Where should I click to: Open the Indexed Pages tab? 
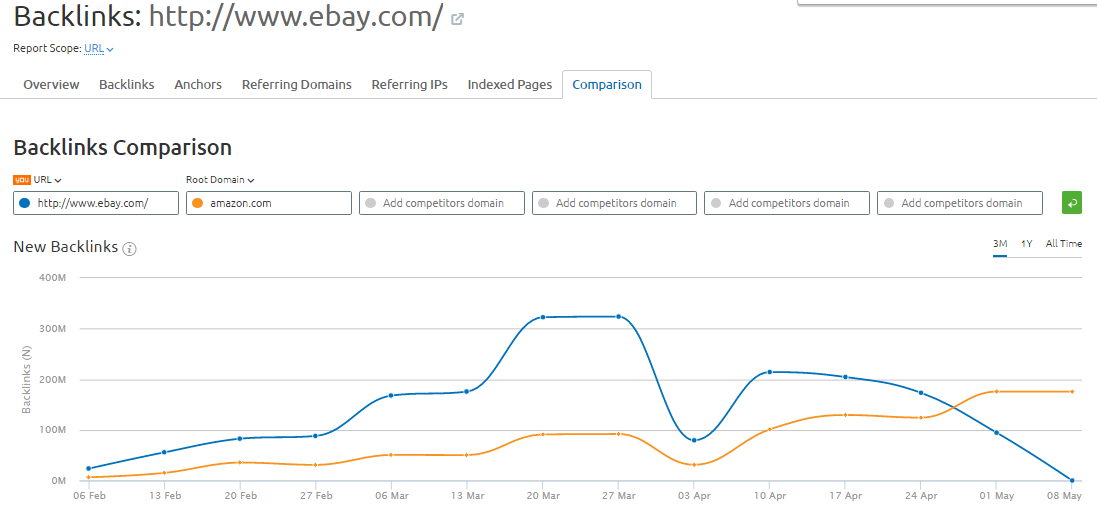[510, 85]
